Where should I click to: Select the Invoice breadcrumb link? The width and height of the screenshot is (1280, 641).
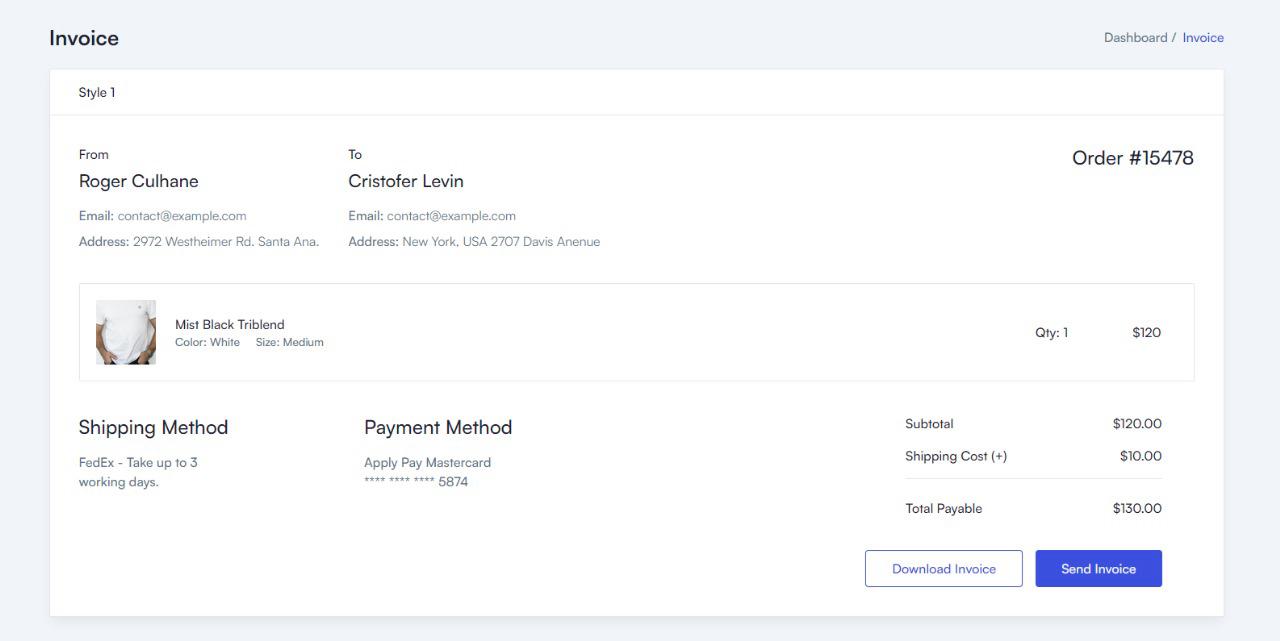(1203, 38)
